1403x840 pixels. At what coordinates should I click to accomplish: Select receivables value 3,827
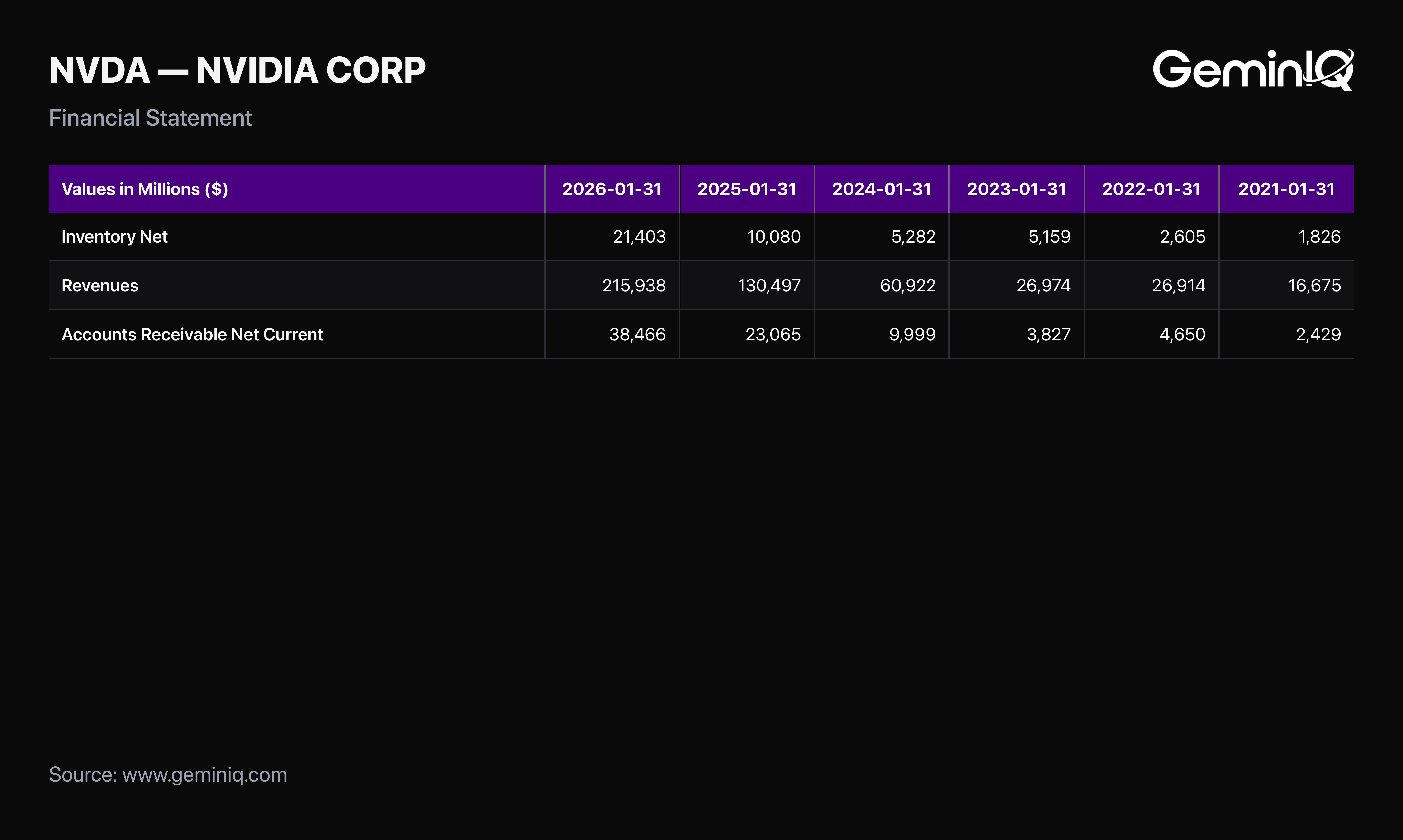tap(1049, 335)
